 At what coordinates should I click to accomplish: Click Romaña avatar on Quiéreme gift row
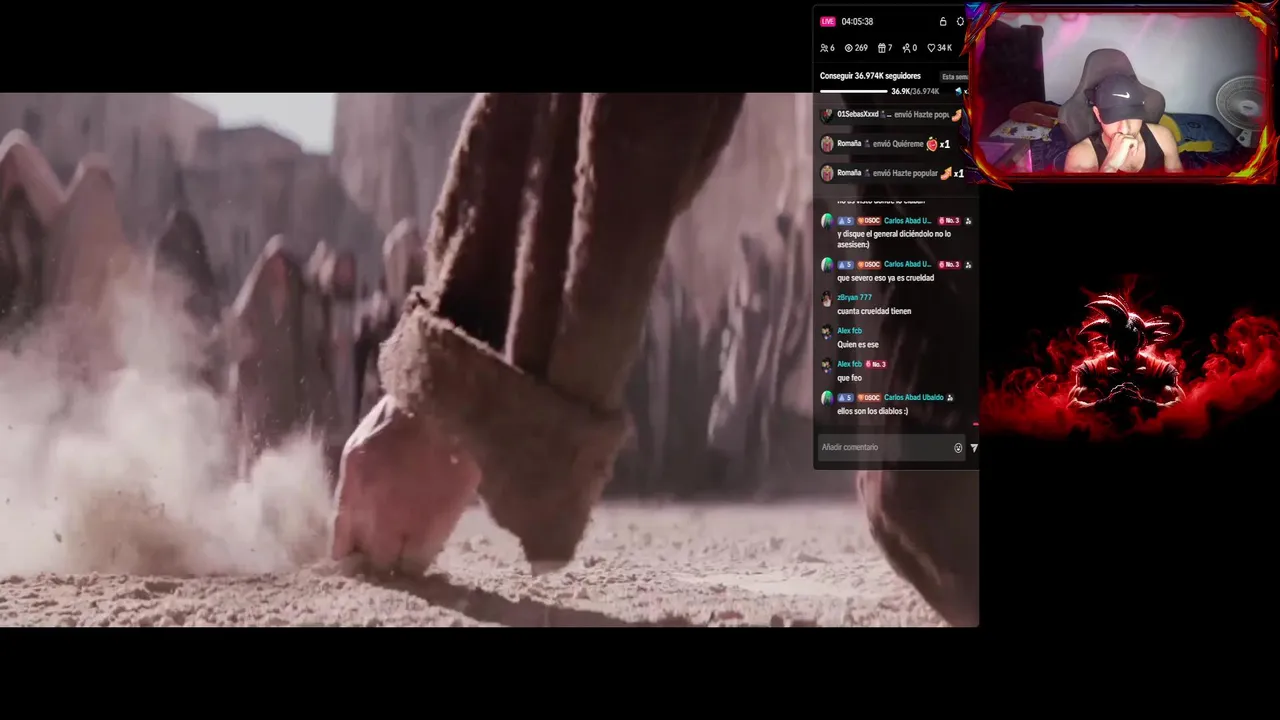827,144
